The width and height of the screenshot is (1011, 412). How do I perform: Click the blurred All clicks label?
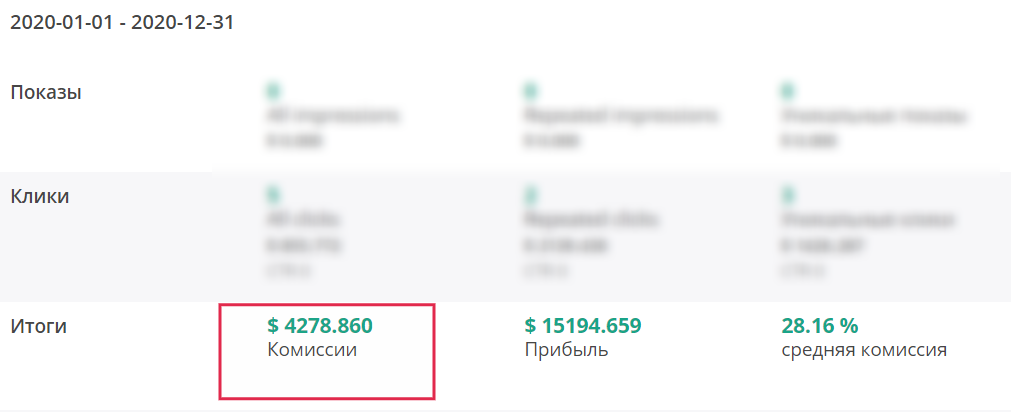coord(302,220)
